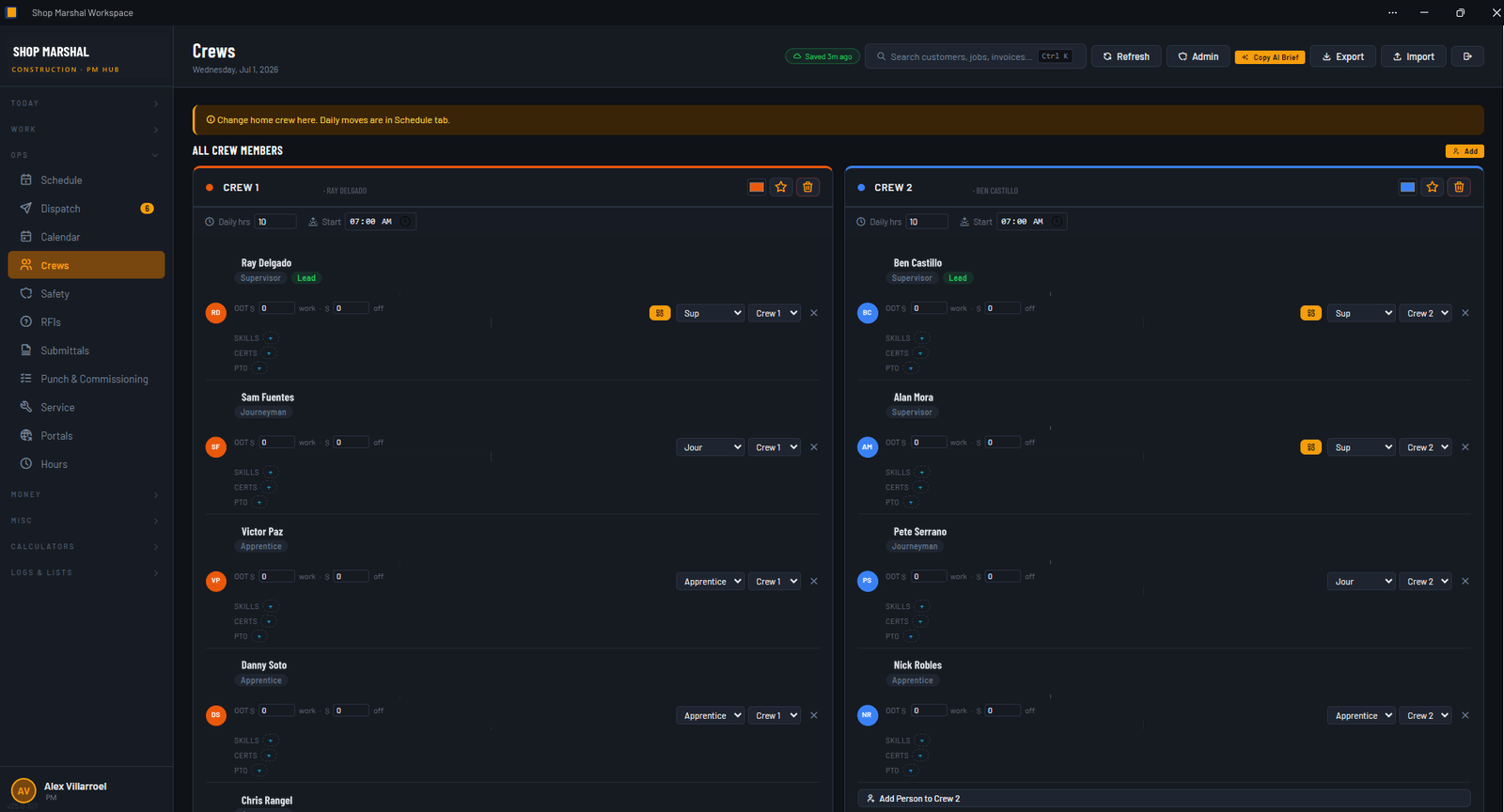Delete Crew 2 with trash icon
This screenshot has height=812, width=1504.
click(1459, 187)
